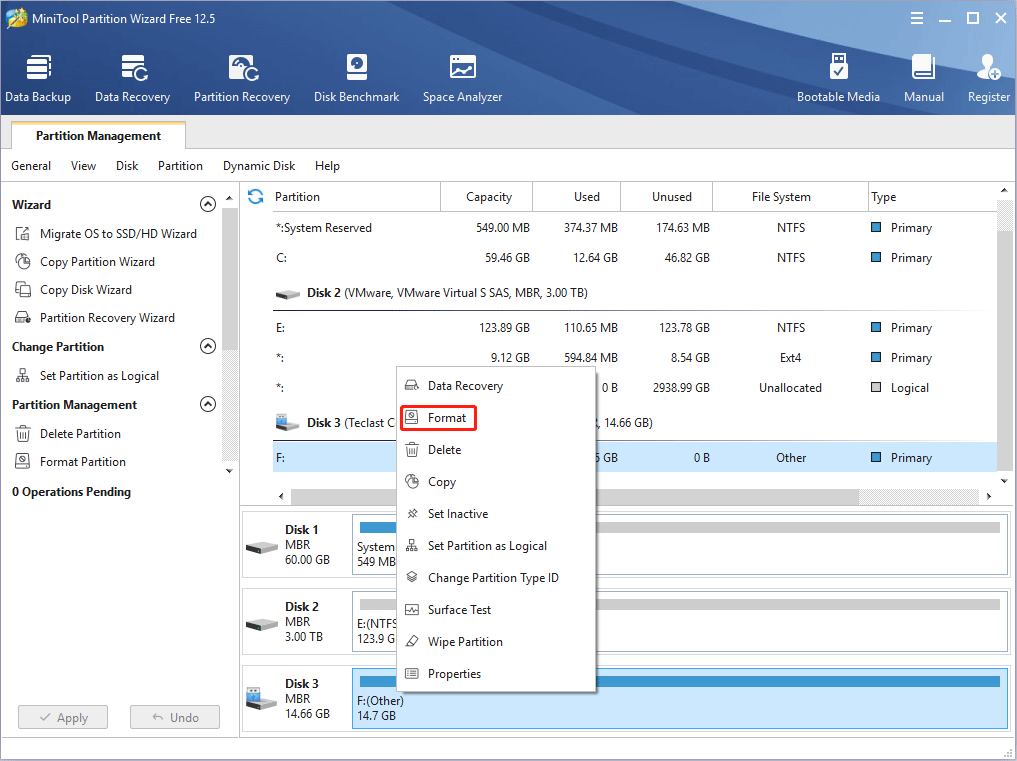Click the horizontal scrollbar right arrow

coord(988,494)
